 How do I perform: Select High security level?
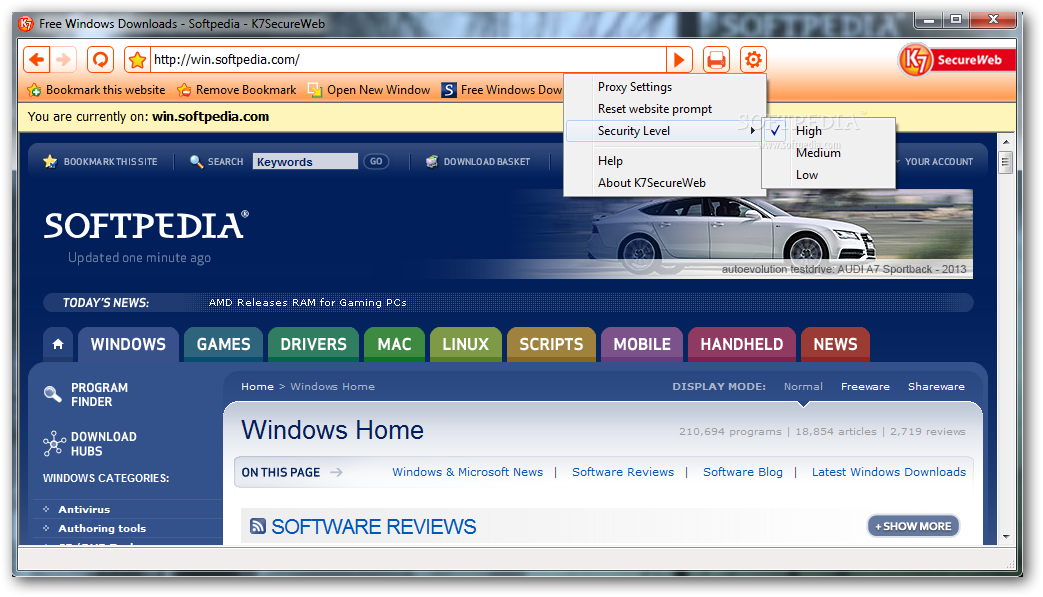coord(829,131)
